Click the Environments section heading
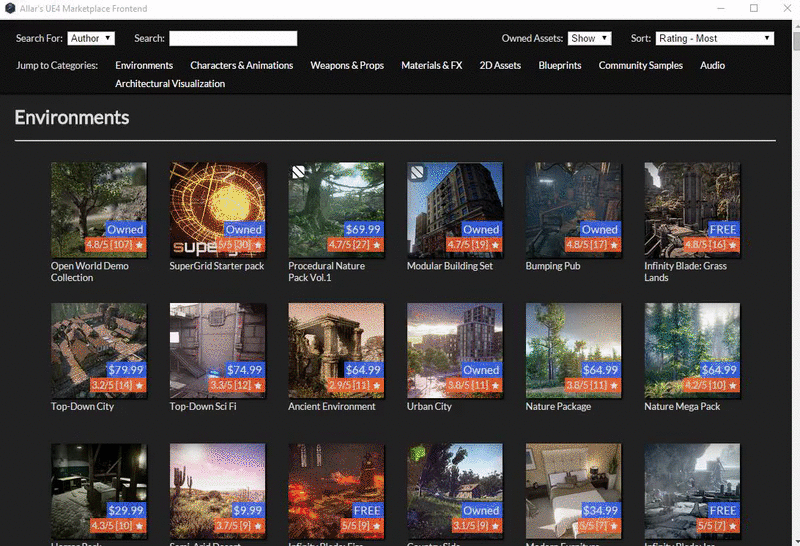 (72, 118)
